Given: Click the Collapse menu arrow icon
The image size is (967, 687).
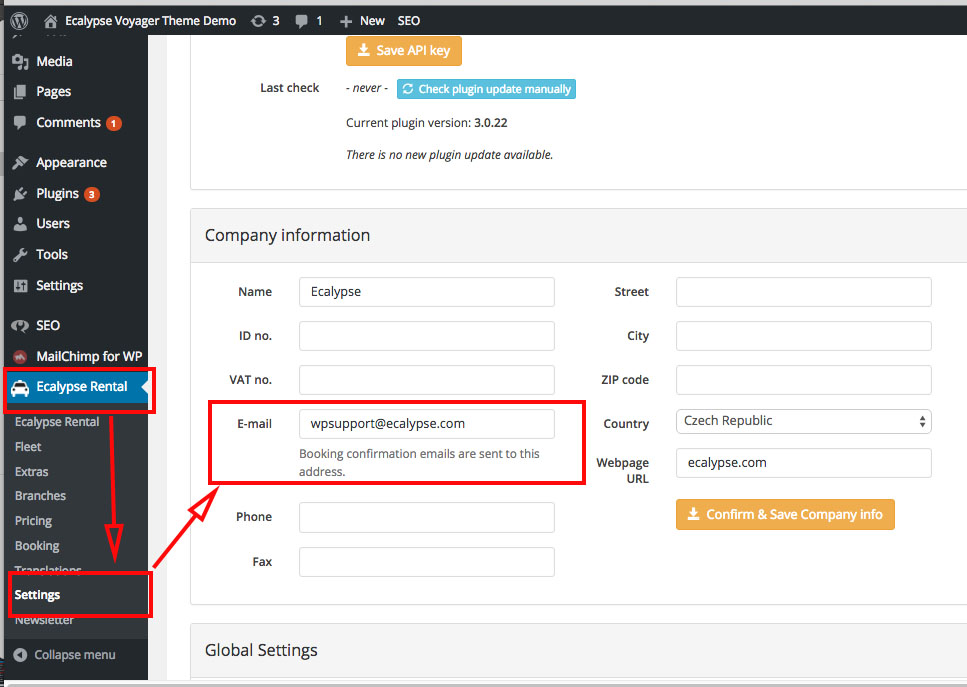Looking at the screenshot, I should coord(20,655).
